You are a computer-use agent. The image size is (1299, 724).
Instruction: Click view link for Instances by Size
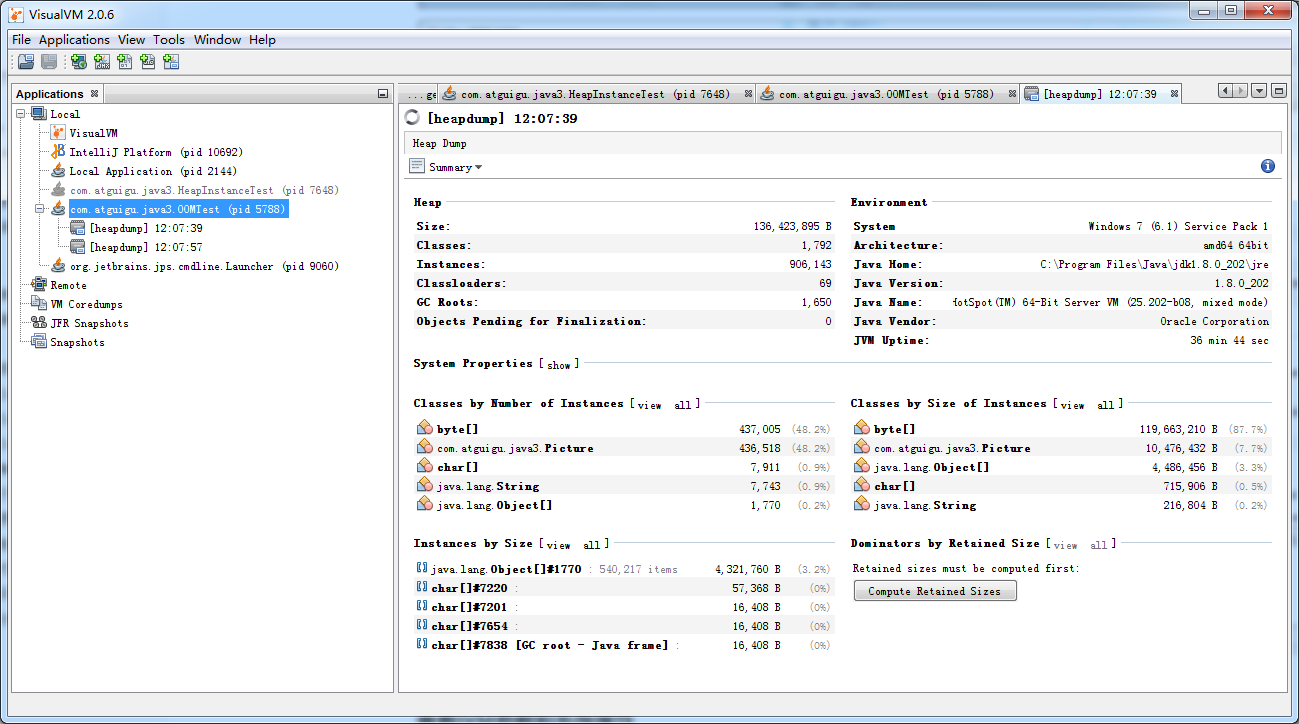558,545
